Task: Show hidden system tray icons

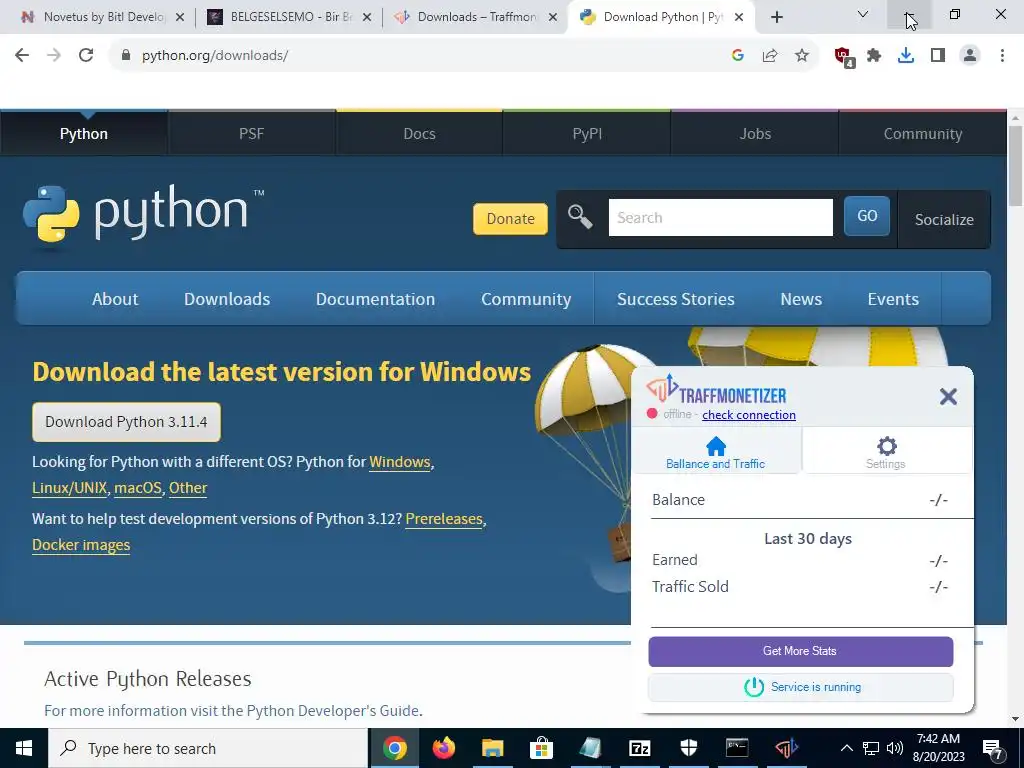Action: [846, 748]
